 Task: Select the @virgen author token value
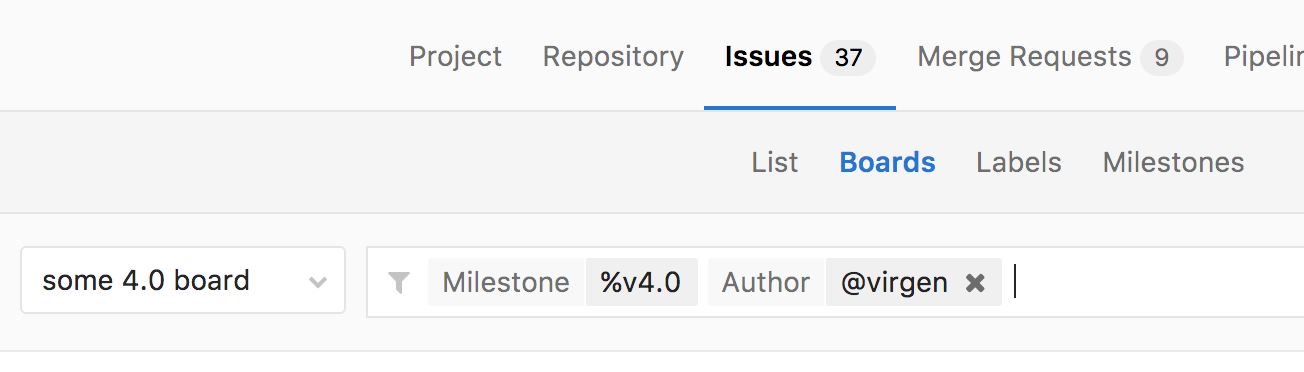[x=894, y=282]
